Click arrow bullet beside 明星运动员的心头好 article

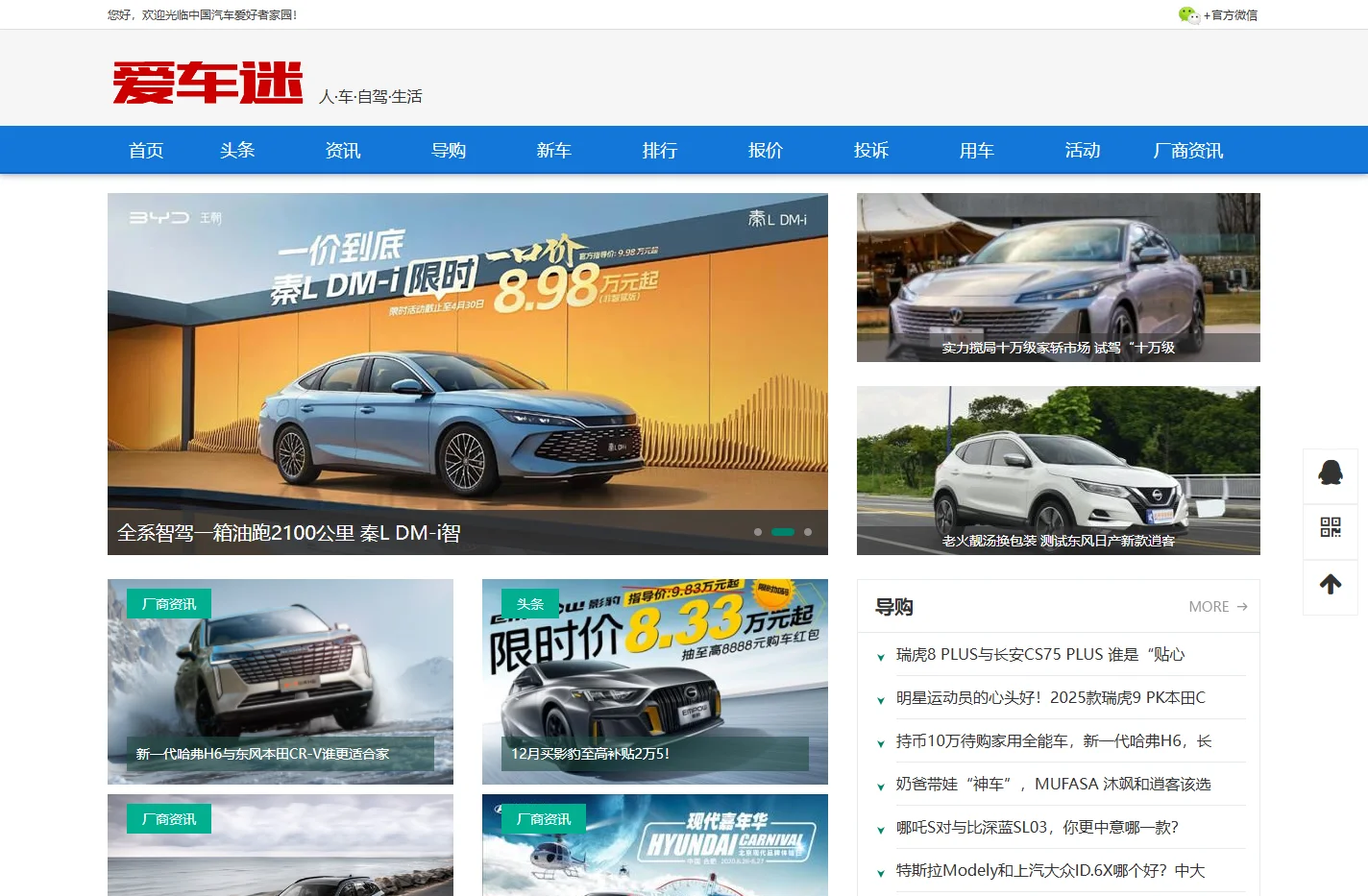coord(880,701)
